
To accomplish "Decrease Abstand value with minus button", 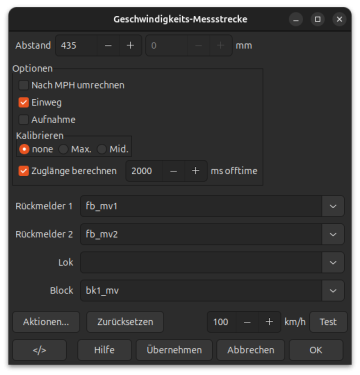I will pos(108,45).
